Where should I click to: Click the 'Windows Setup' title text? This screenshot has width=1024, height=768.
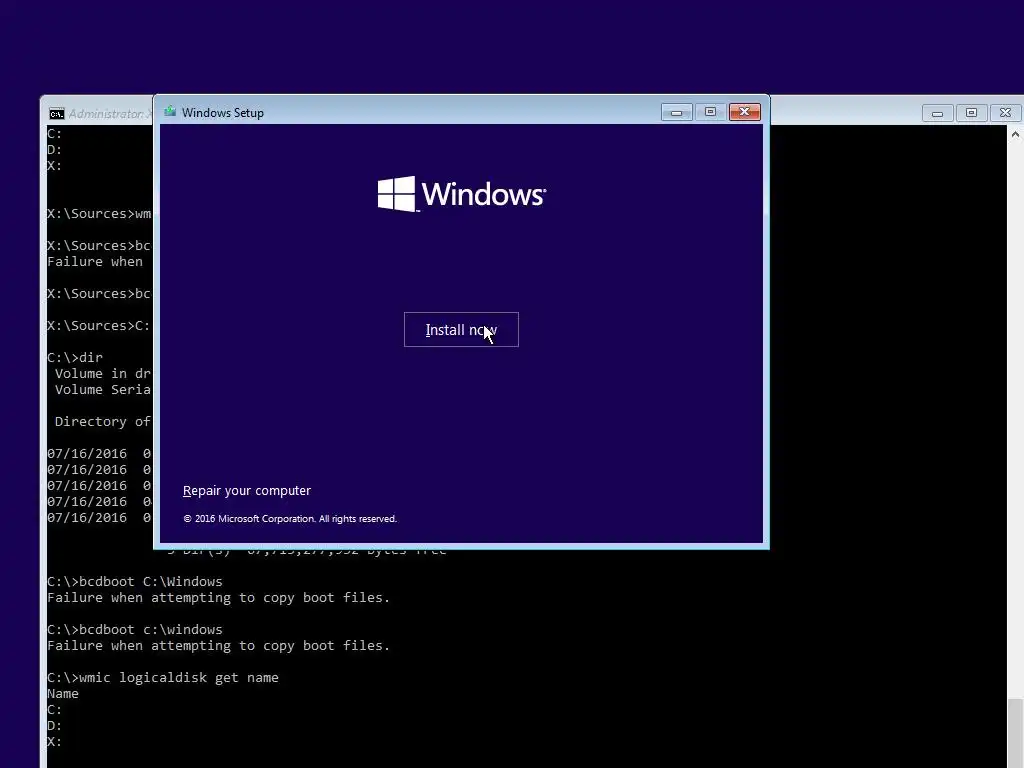point(223,112)
